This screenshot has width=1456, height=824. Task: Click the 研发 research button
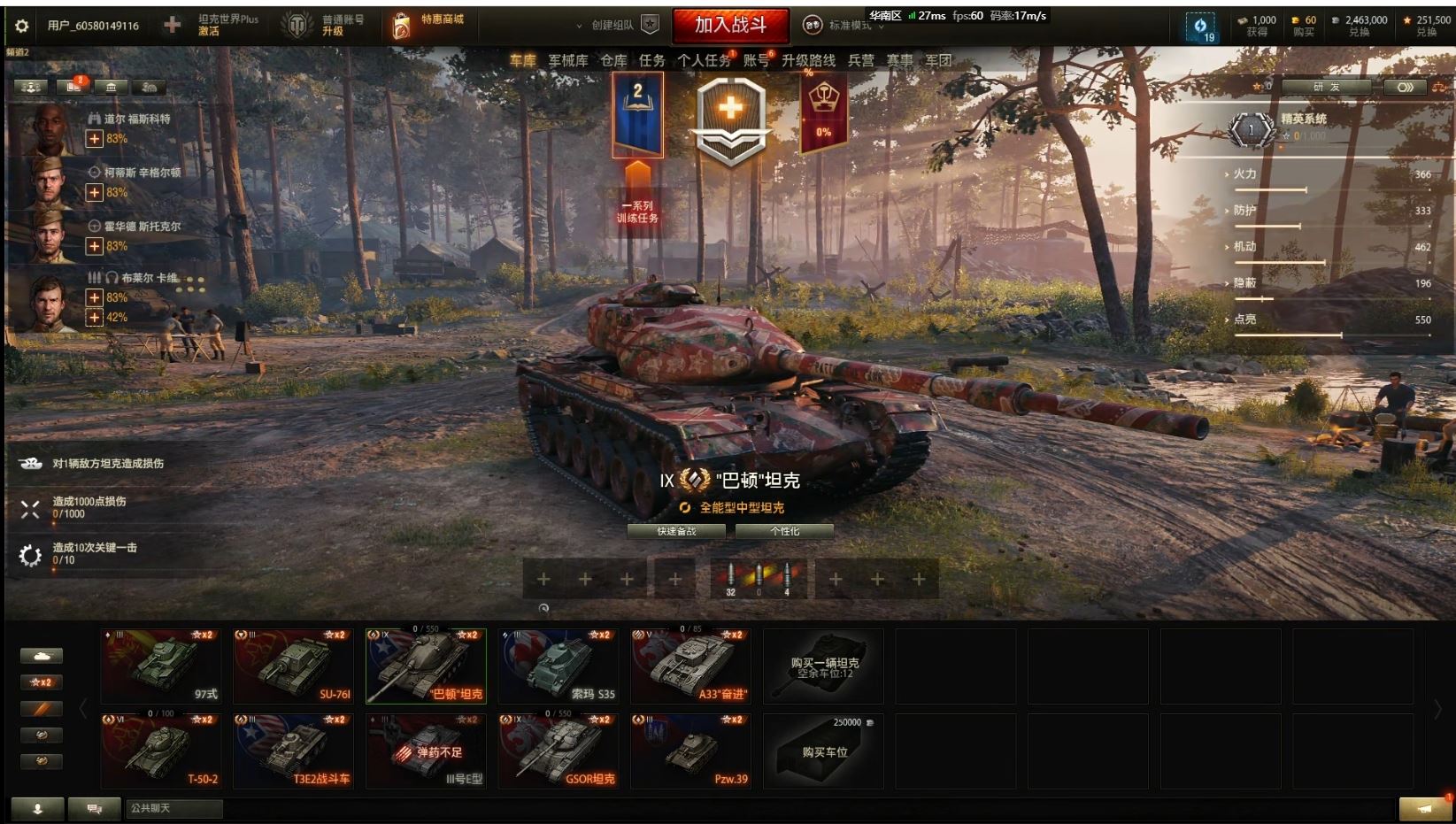[1327, 87]
